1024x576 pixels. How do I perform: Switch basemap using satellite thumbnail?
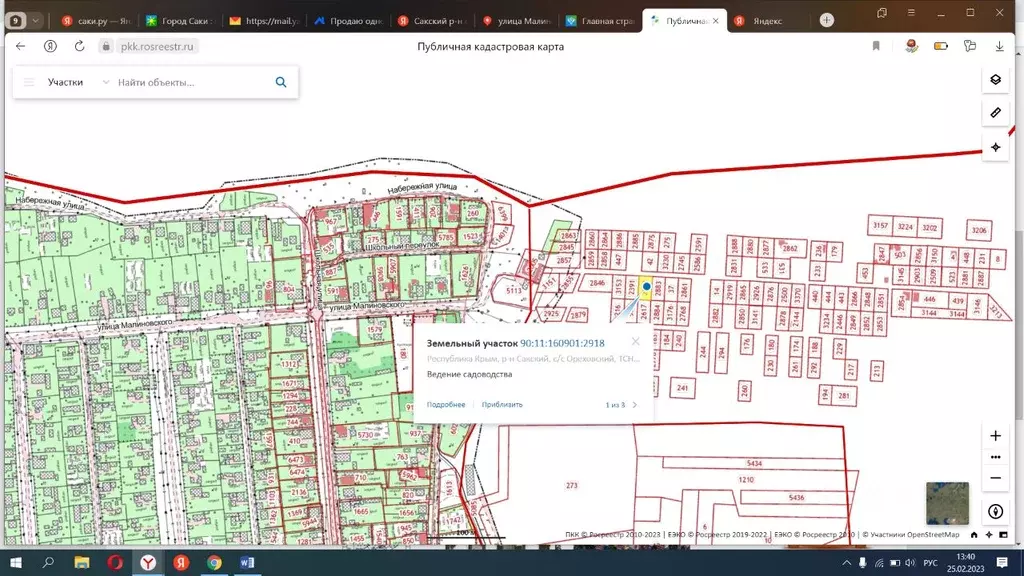click(x=946, y=503)
